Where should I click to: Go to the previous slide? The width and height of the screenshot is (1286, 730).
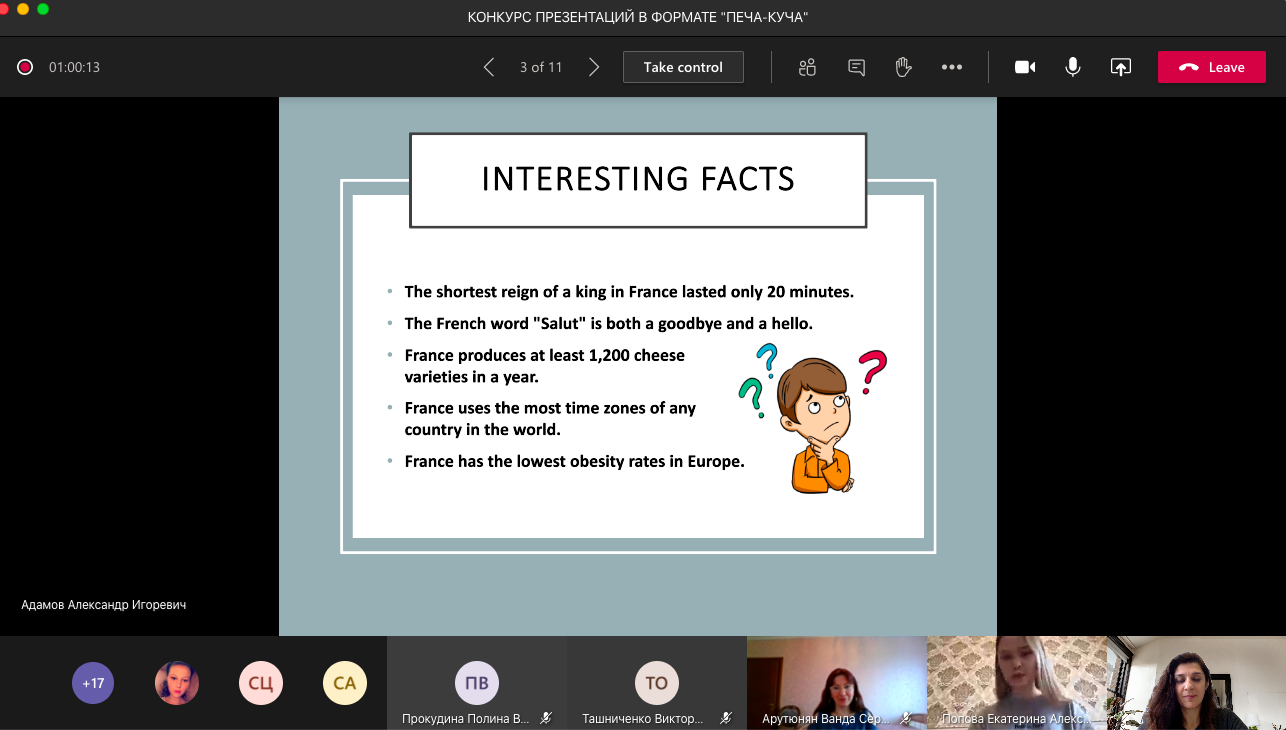489,67
